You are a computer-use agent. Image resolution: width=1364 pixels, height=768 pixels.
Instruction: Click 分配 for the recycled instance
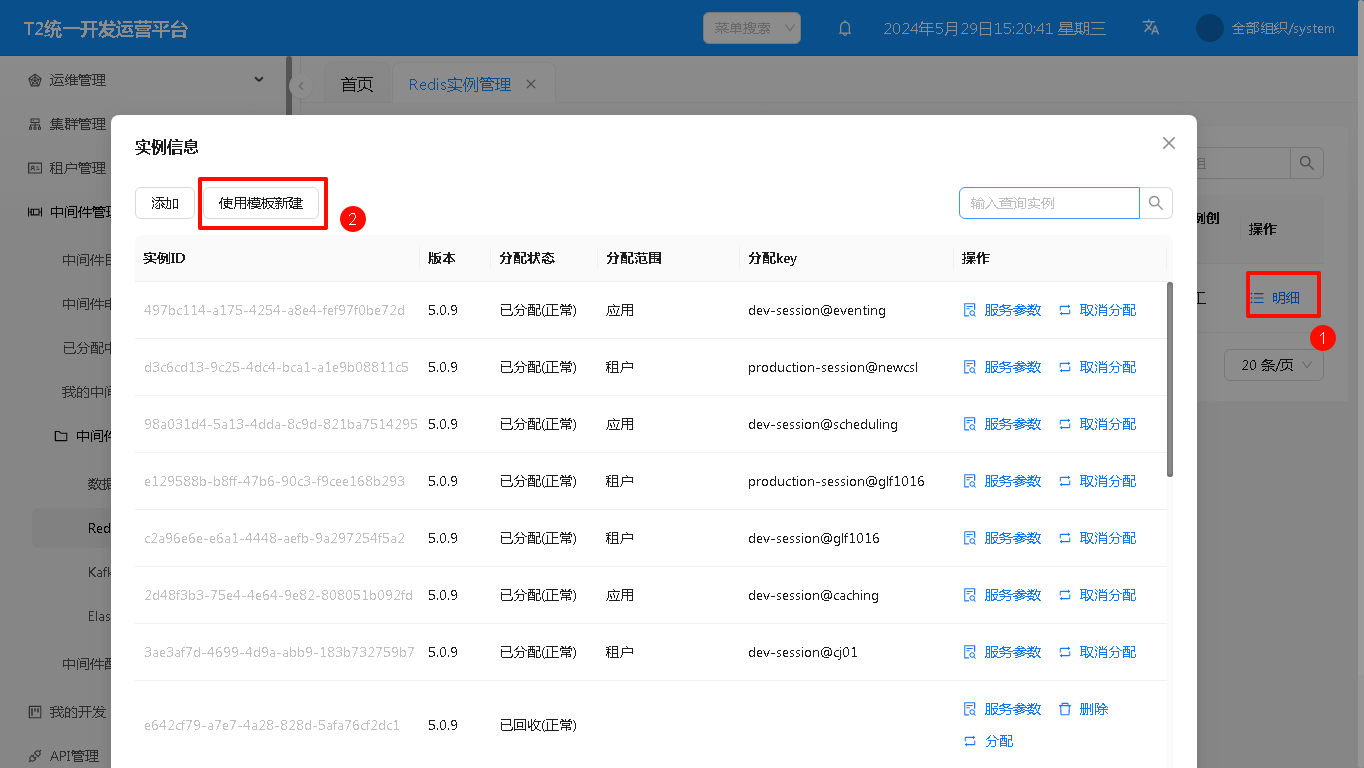point(988,741)
